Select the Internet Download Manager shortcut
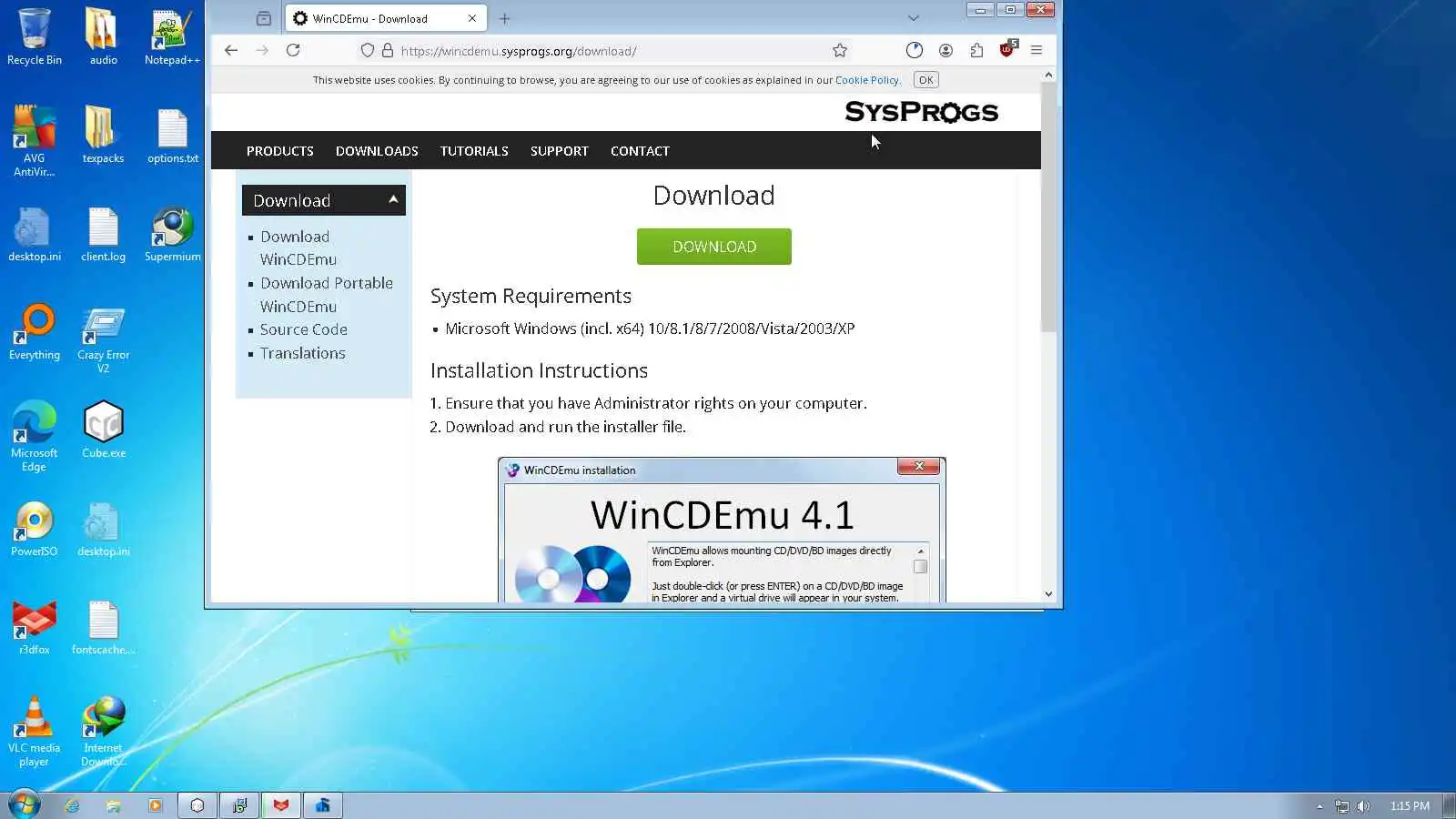The width and height of the screenshot is (1456, 819). coord(103,732)
